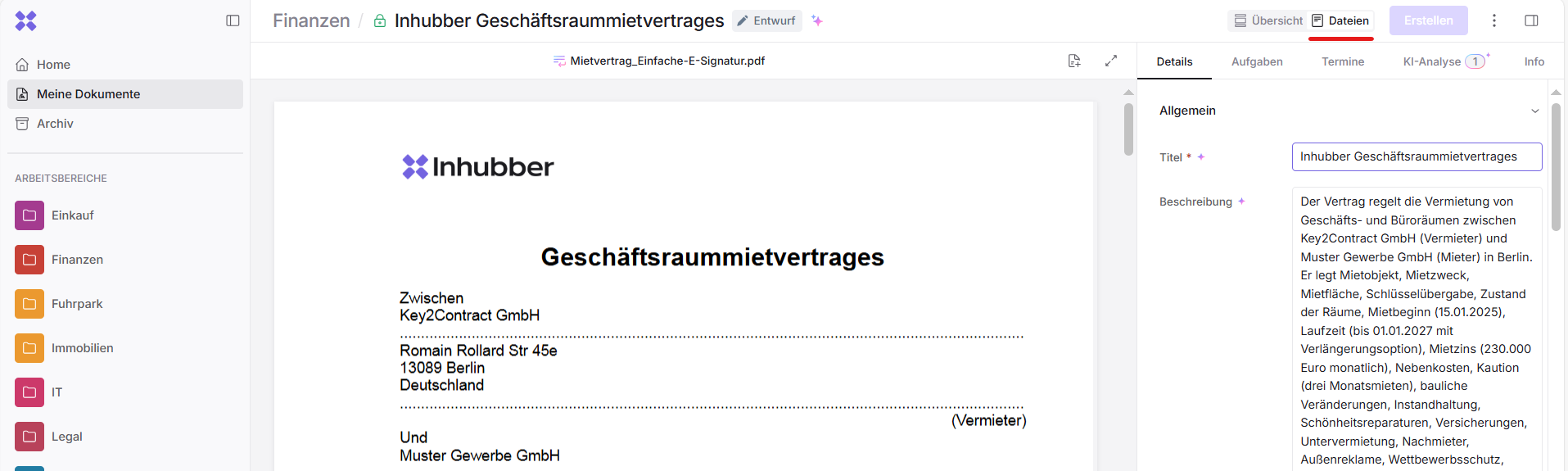The width and height of the screenshot is (1568, 471).
Task: Go to Finanzen in the breadcrumb
Action: click(311, 20)
